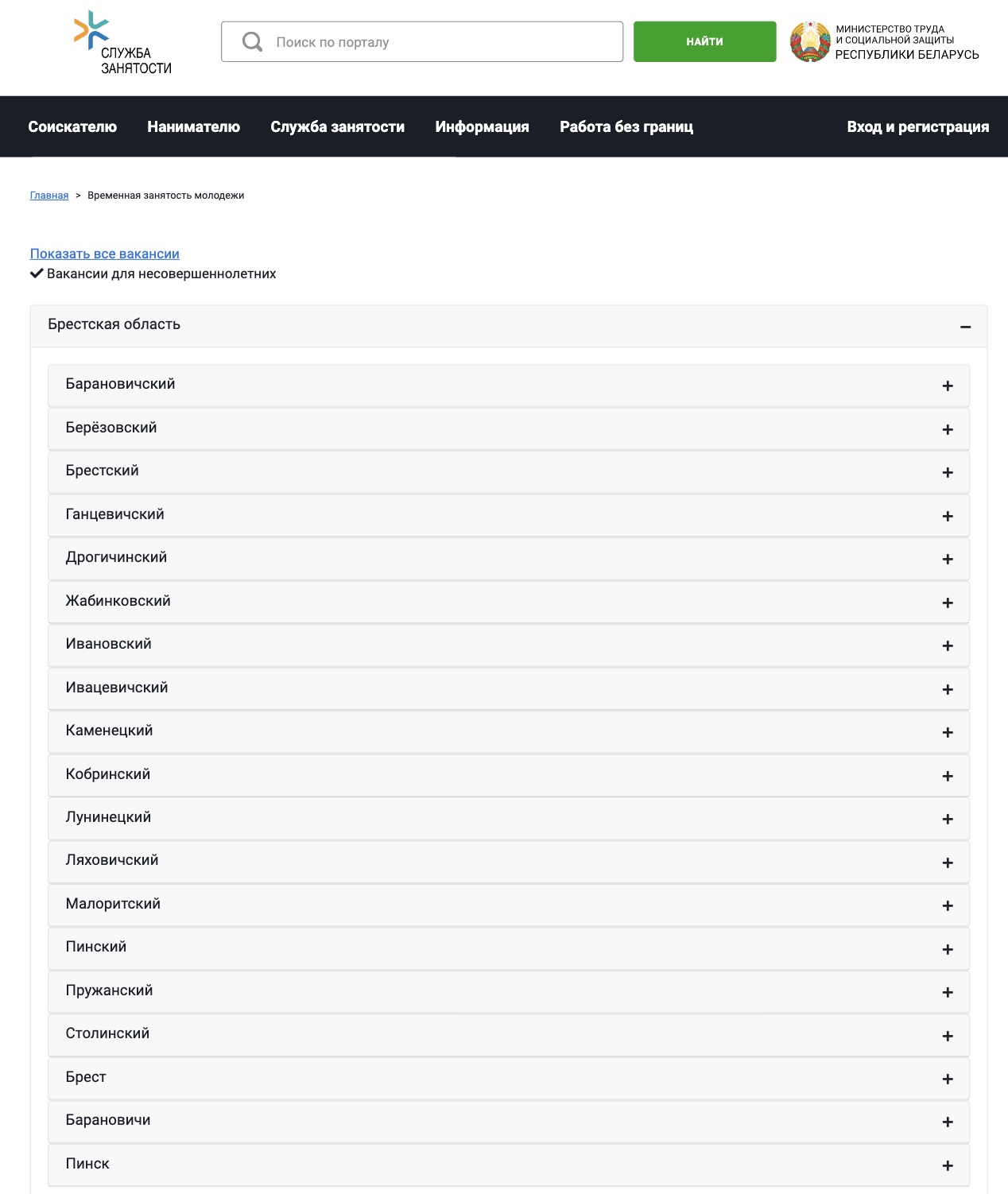
Task: Toggle Вакансии для несовершеннолетних checkmark filter
Action: 37,274
